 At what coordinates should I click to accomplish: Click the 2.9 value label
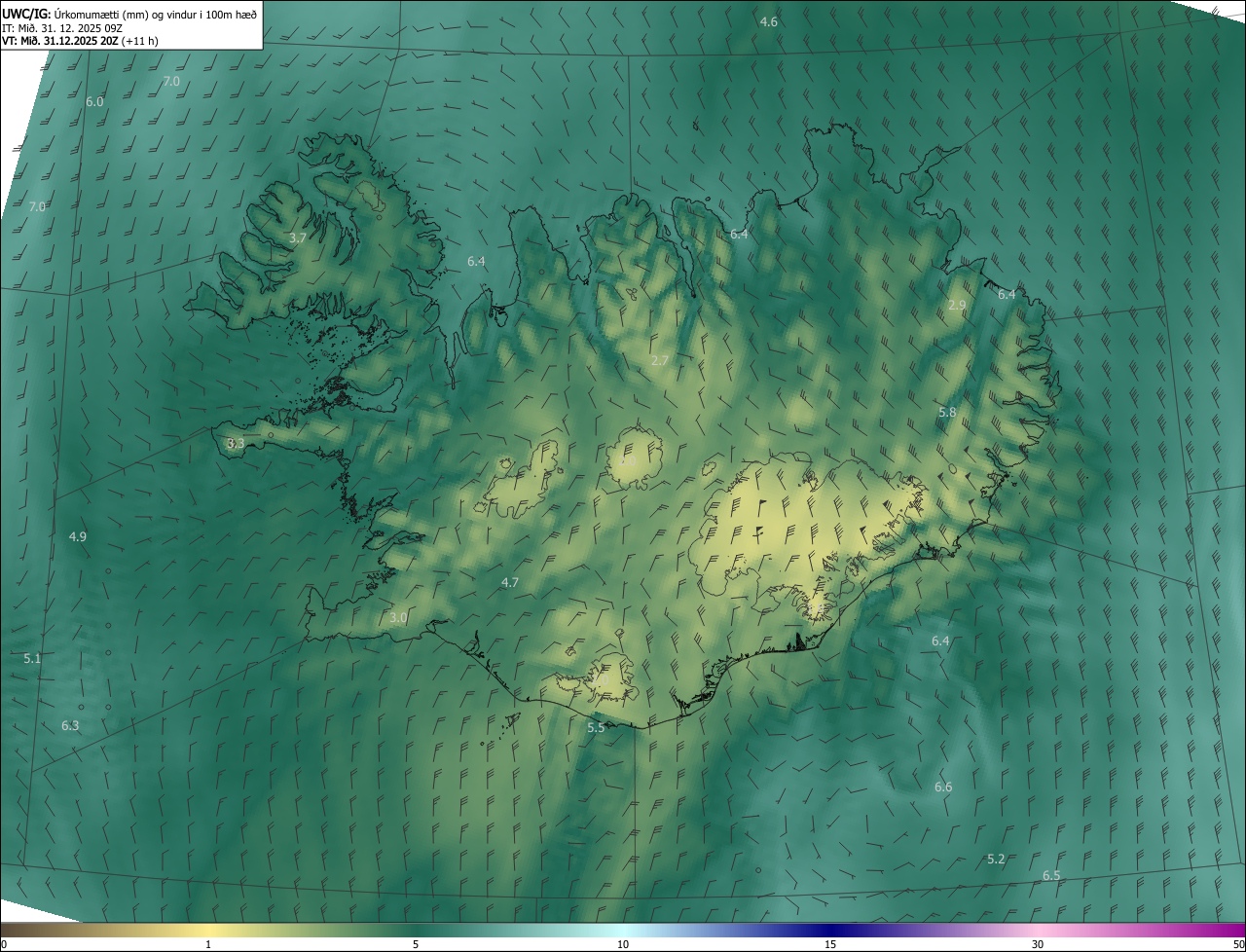coord(957,305)
